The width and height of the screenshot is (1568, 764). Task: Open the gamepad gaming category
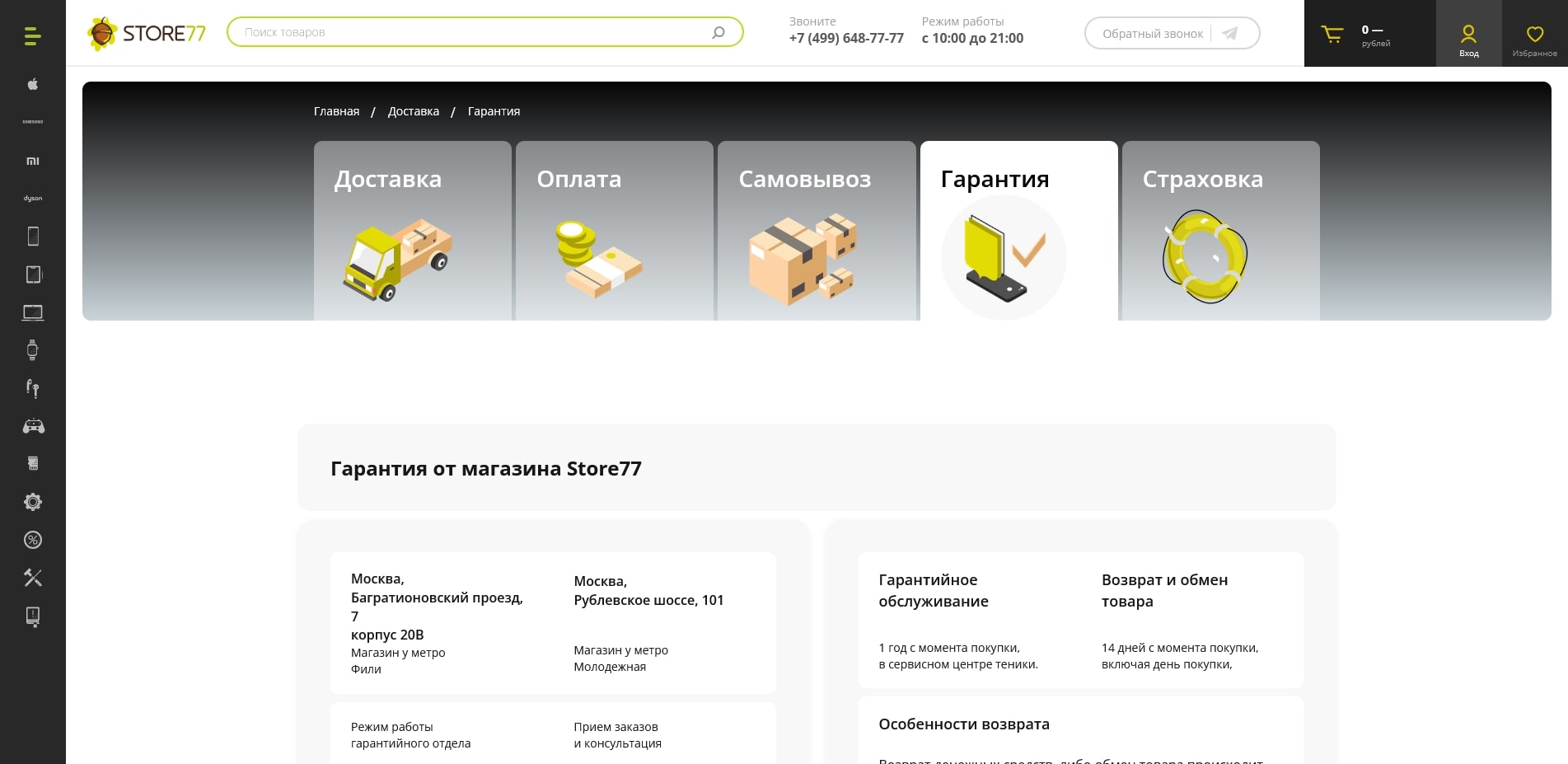click(32, 426)
